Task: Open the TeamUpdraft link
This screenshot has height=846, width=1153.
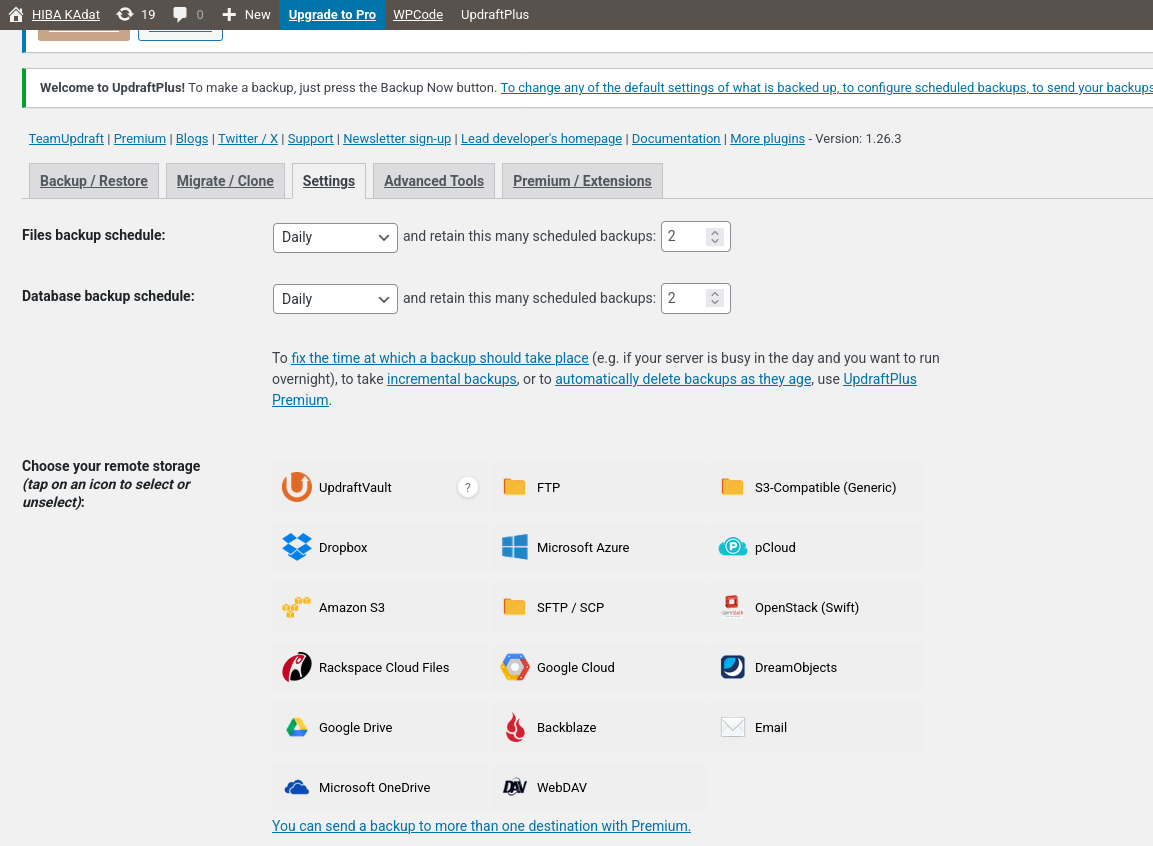Action: tap(66, 138)
